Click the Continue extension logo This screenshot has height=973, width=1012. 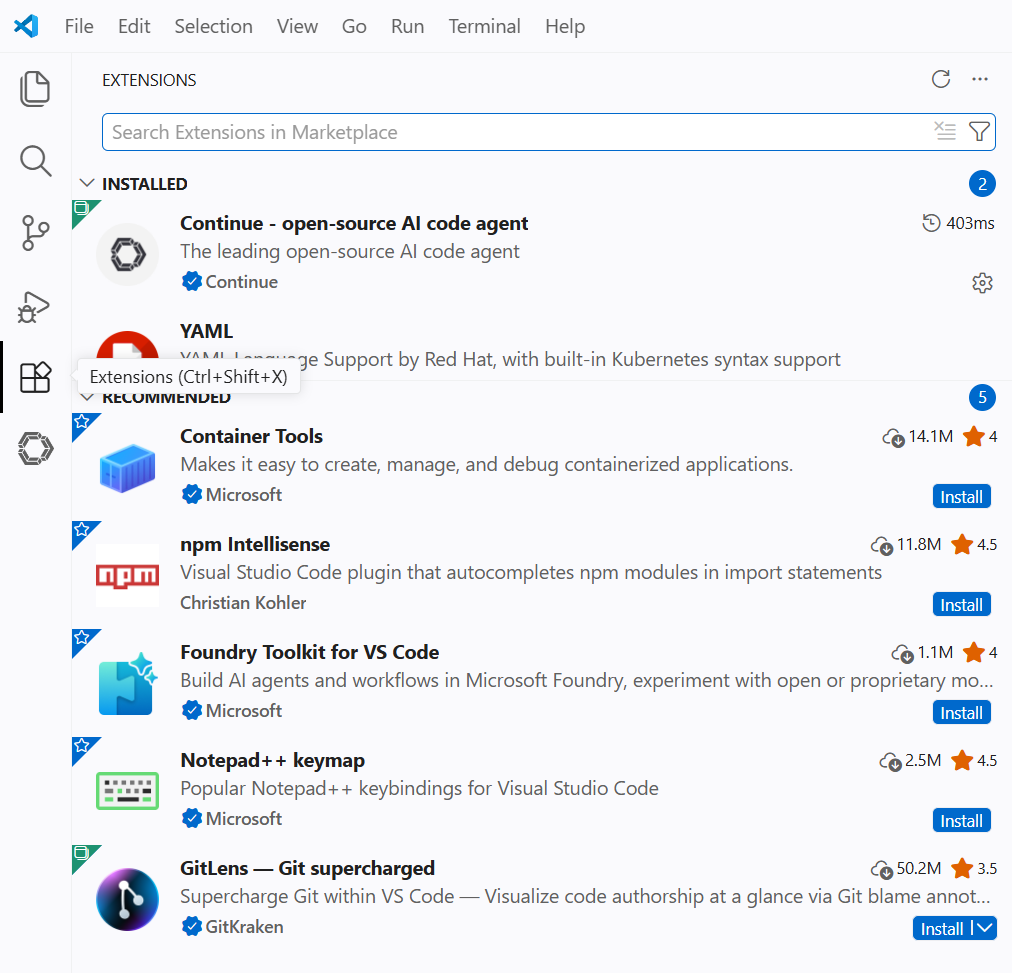(127, 254)
